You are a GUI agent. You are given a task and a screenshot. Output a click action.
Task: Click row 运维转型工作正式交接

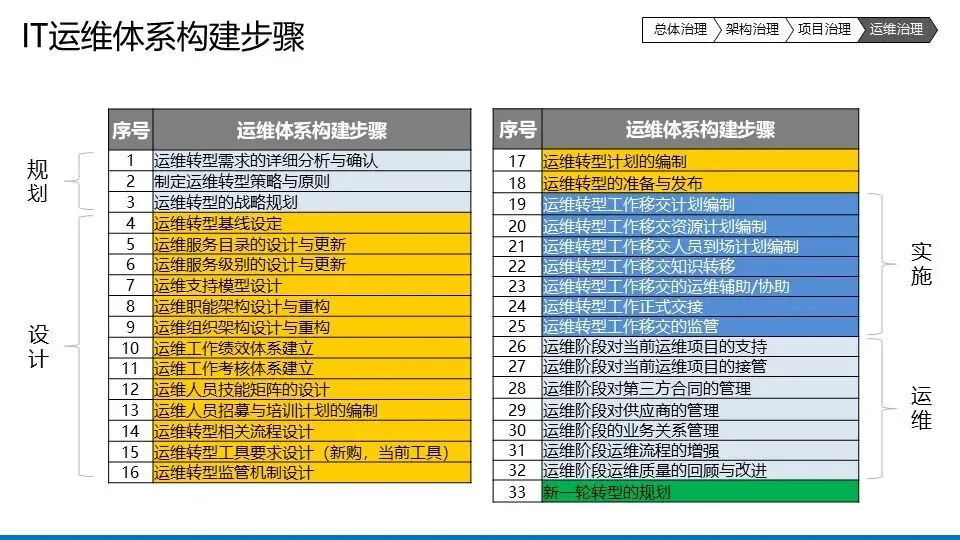pyautogui.click(x=676, y=306)
